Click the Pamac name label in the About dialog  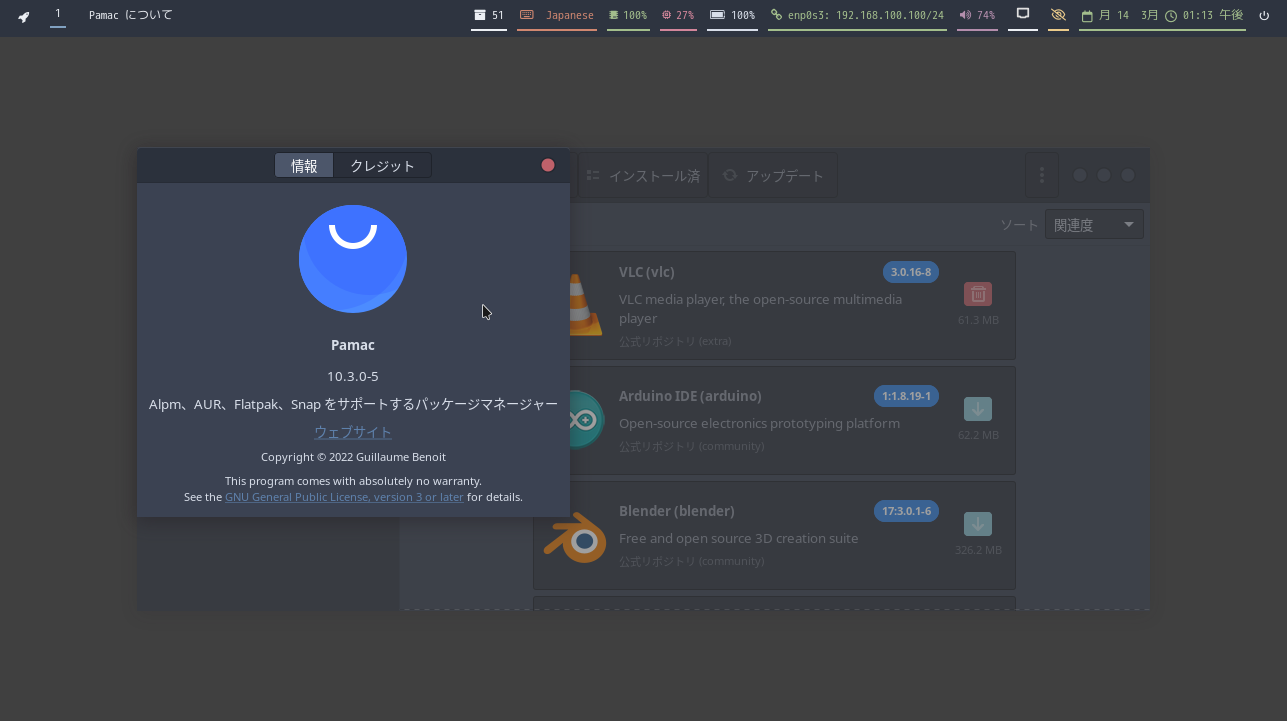pyautogui.click(x=353, y=345)
